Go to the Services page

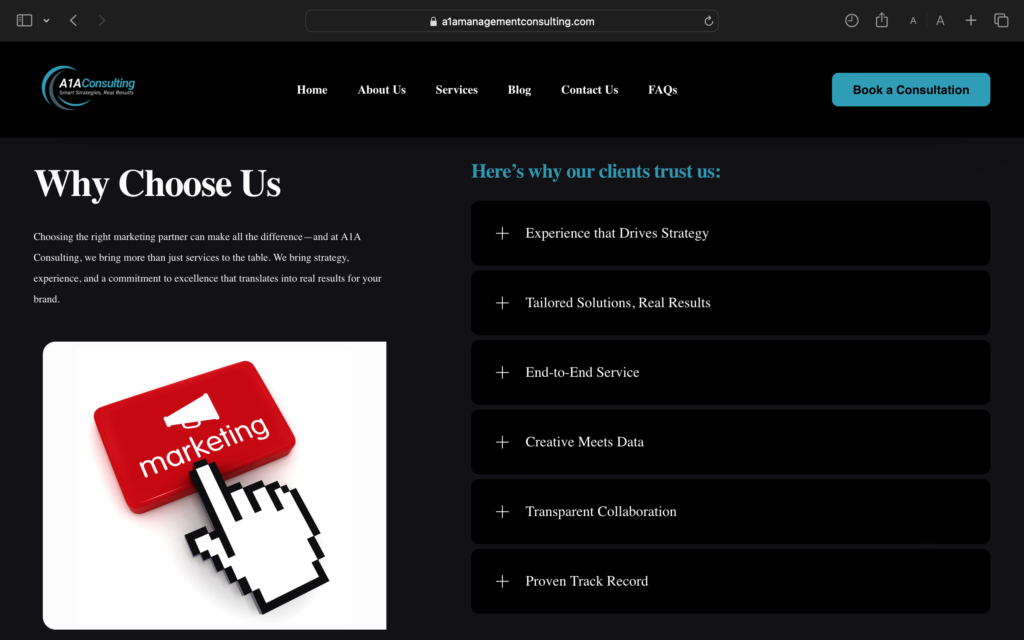tap(456, 90)
